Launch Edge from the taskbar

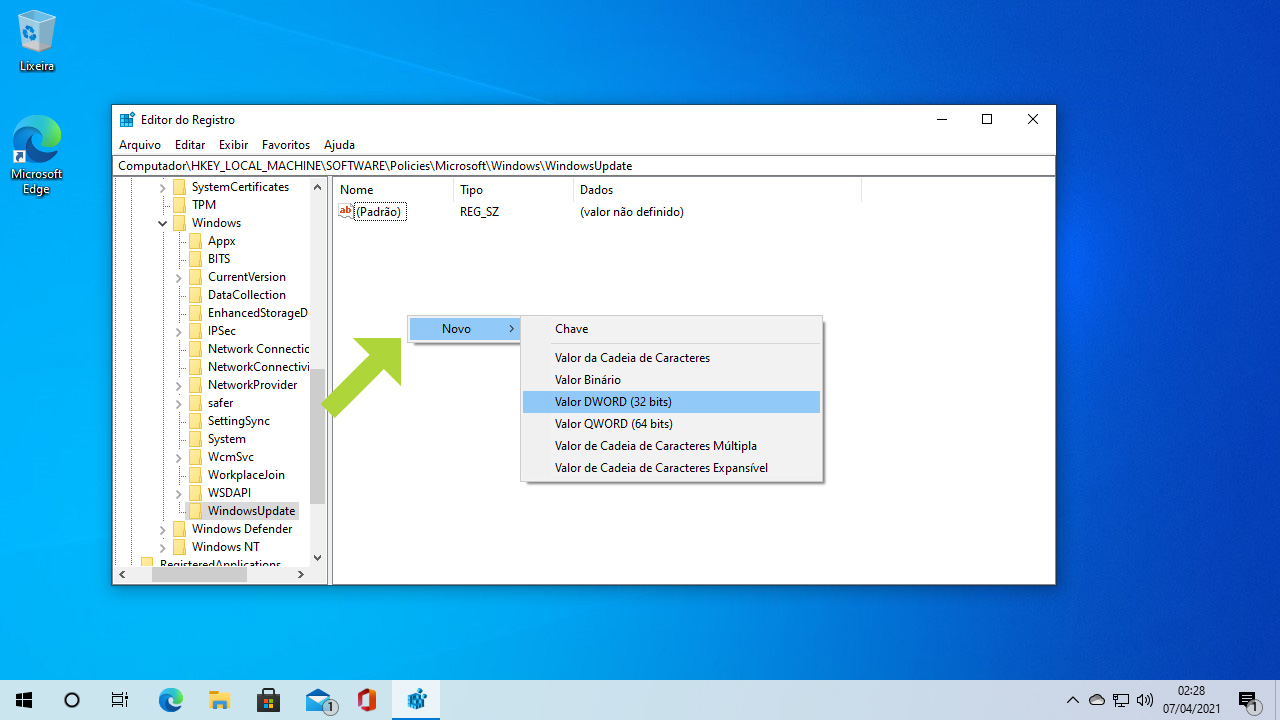[171, 700]
